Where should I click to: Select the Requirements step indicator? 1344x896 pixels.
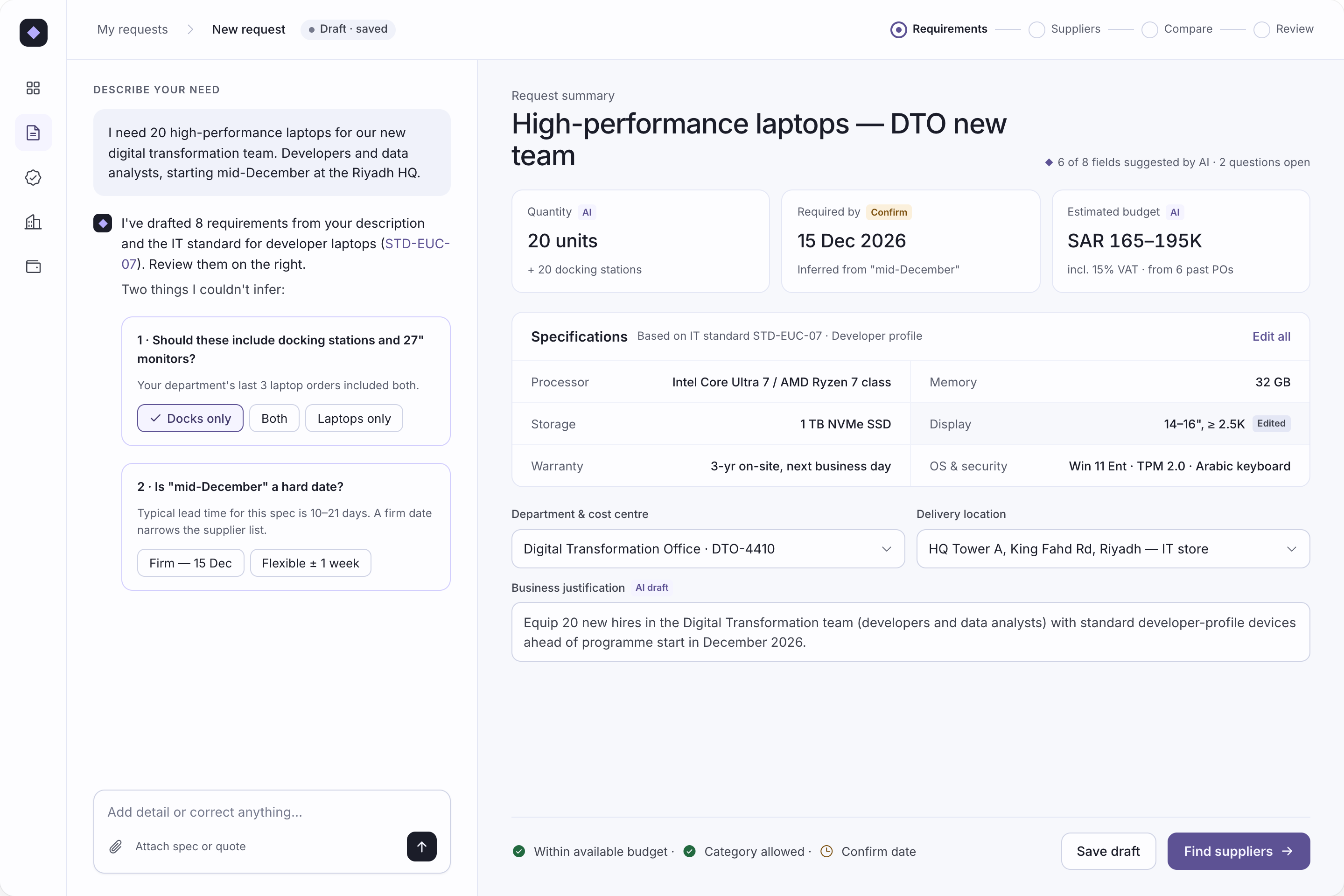point(939,29)
